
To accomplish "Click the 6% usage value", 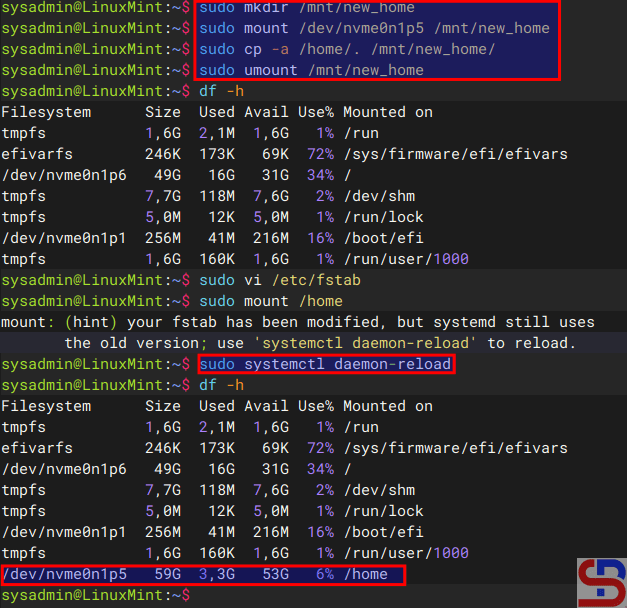I will click(324, 574).
